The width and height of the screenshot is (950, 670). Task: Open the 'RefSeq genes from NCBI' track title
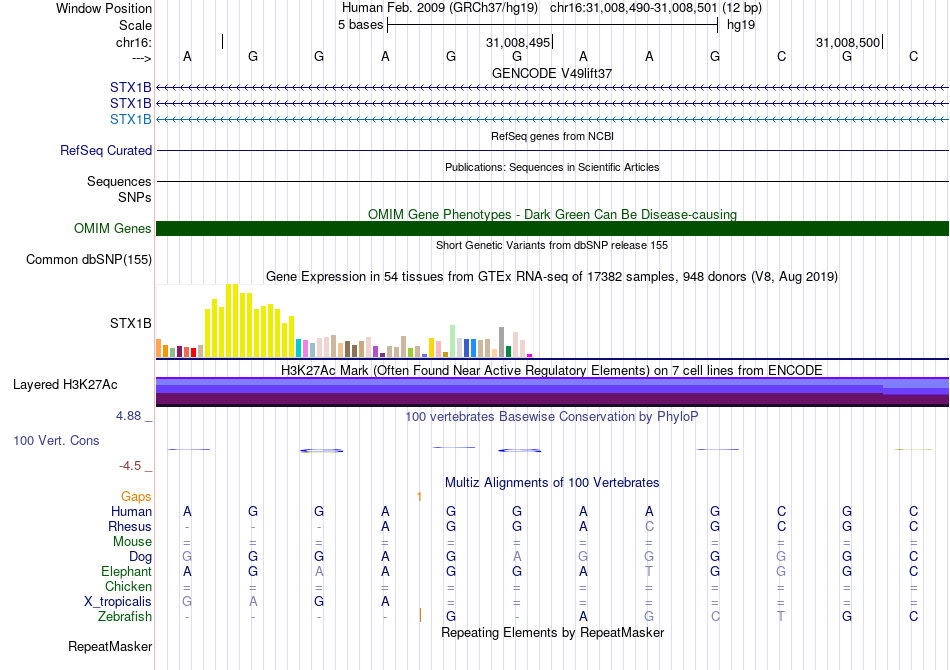click(x=552, y=136)
